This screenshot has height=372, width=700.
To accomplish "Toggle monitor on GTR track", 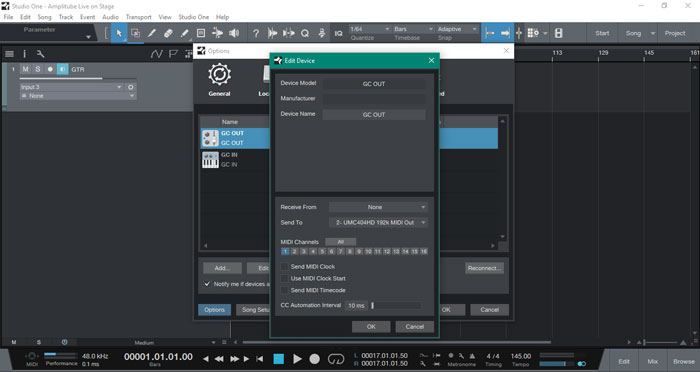I will click(62, 69).
